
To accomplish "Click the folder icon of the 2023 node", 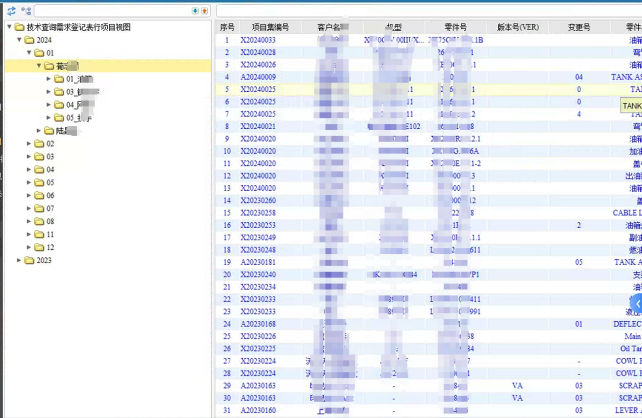I will (30, 260).
